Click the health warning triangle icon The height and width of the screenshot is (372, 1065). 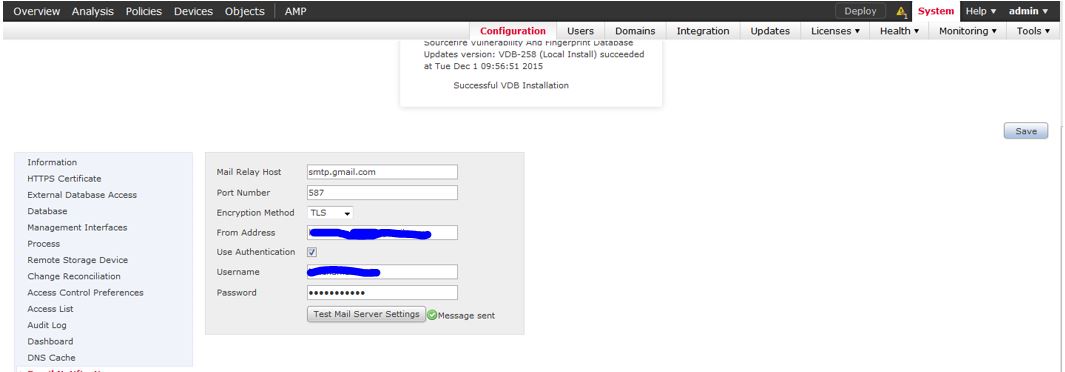pos(901,12)
